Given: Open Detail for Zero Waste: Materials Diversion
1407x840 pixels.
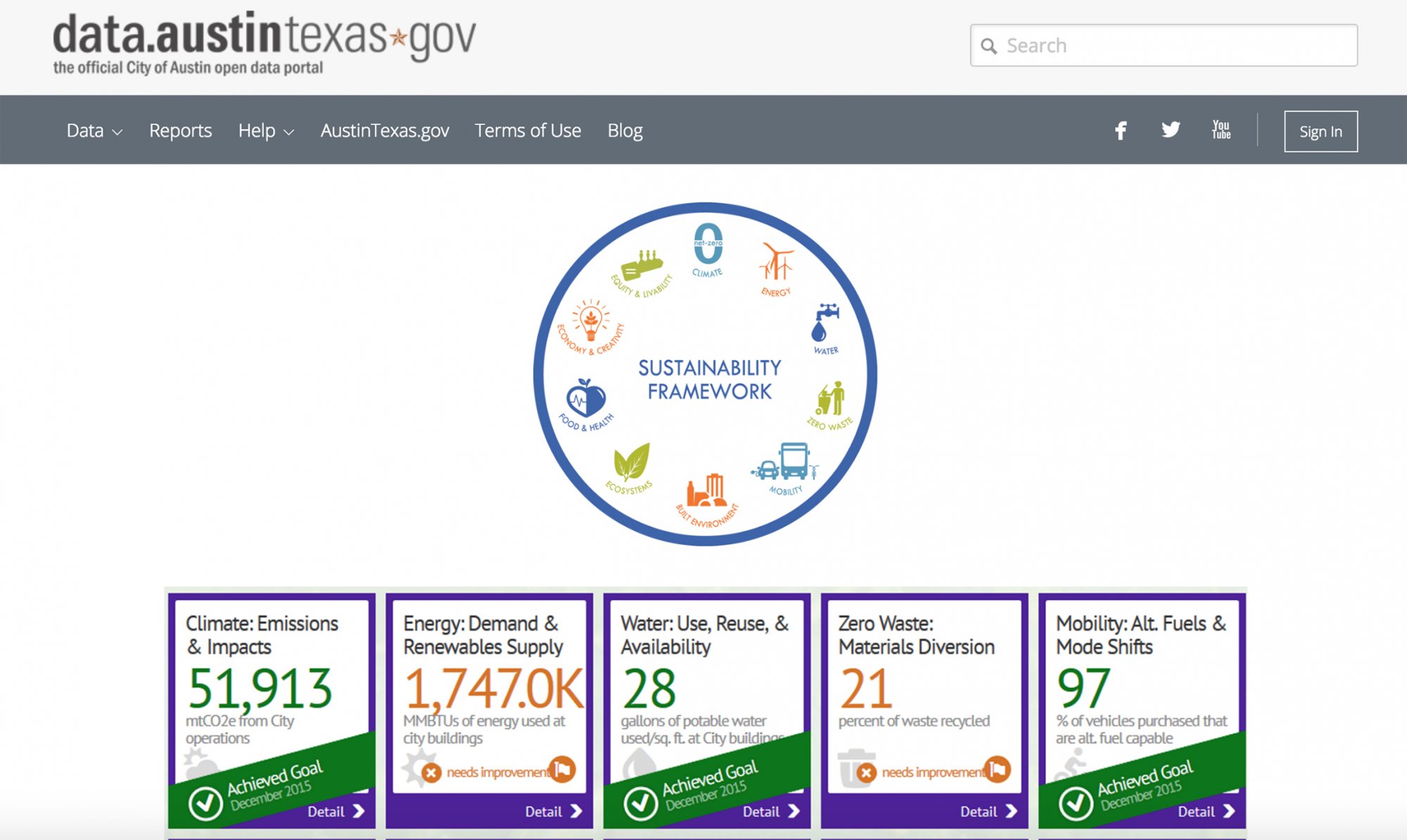Looking at the screenshot, I should tap(988, 811).
